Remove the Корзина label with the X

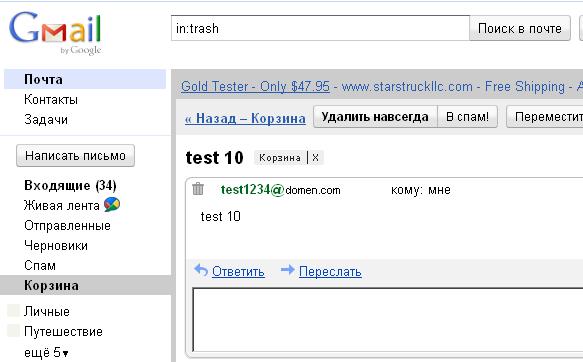coord(315,158)
